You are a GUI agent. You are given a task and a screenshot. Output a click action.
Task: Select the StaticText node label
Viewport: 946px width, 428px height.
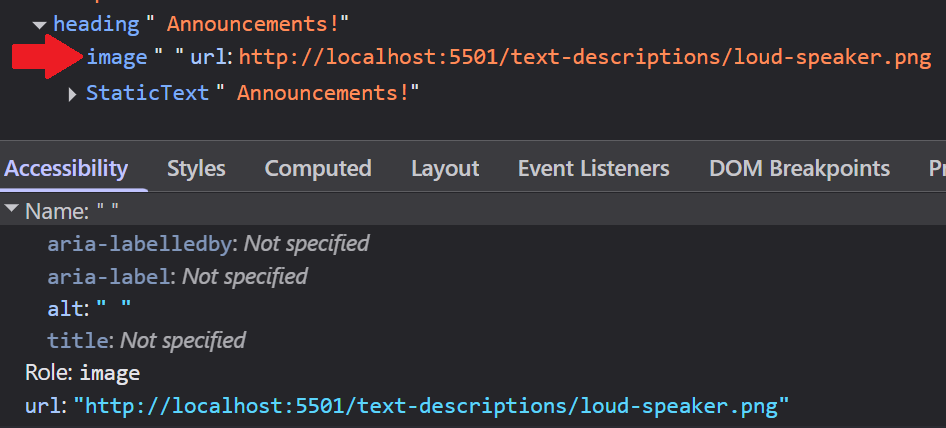tap(148, 93)
